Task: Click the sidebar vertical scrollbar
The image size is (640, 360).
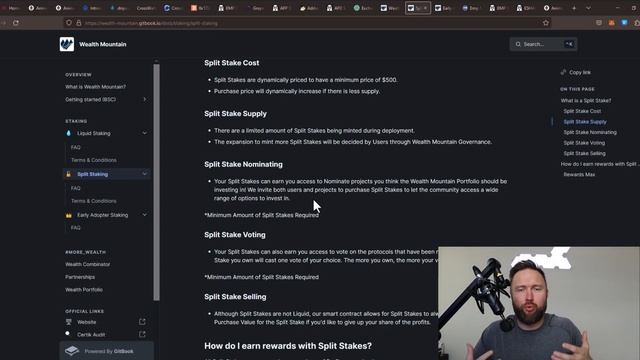Action: [156, 182]
